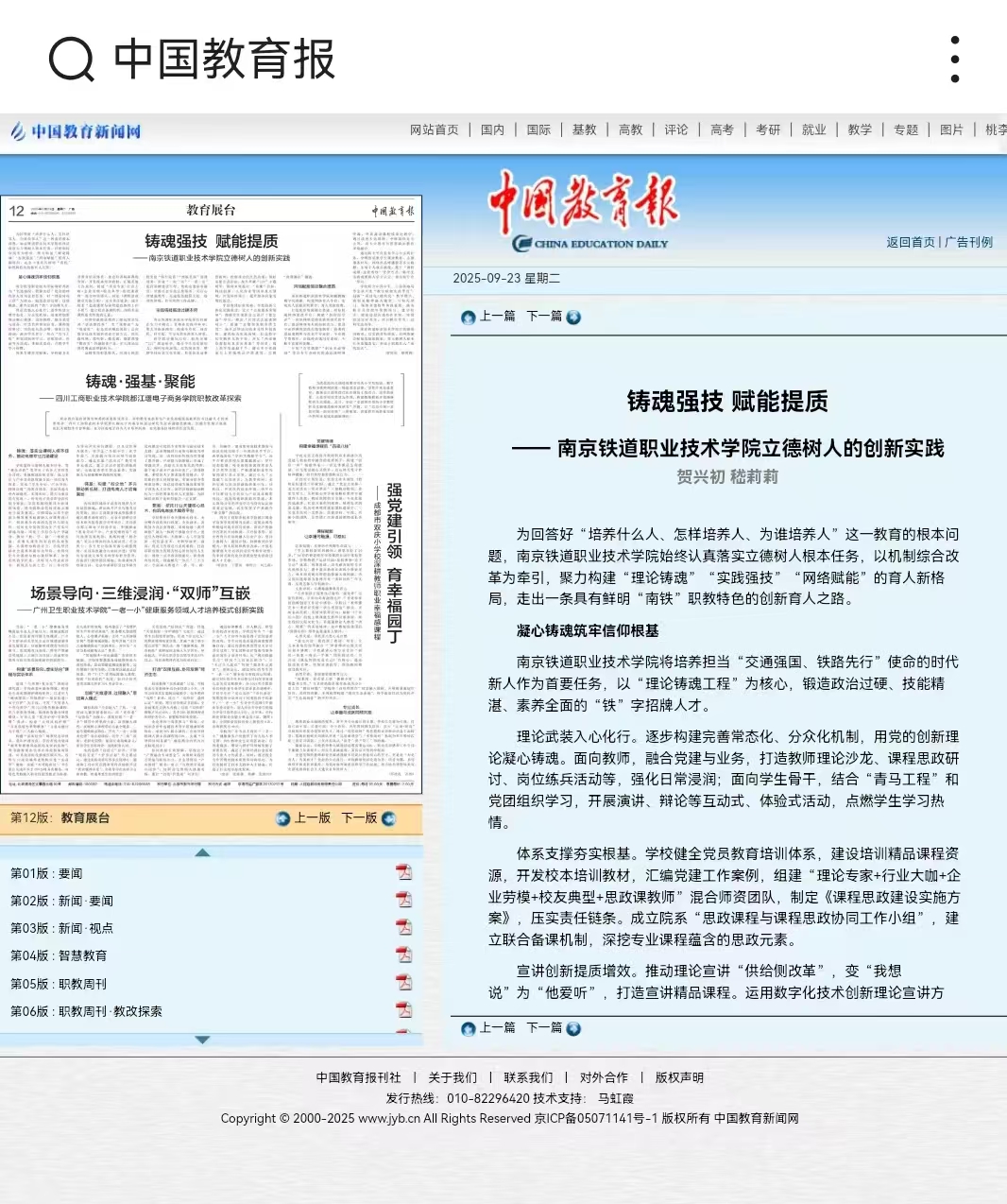Tap the 中国教育报 page title text
The height and width of the screenshot is (1204, 1007).
[225, 60]
